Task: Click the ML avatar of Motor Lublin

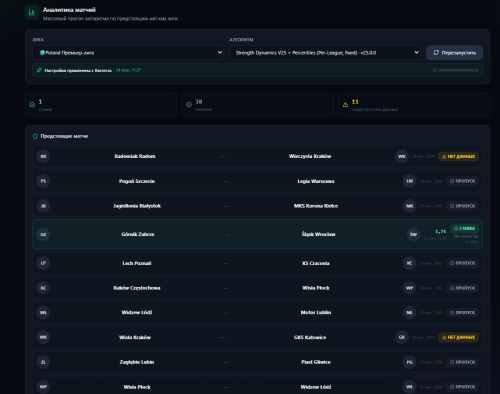Action: 409,313
